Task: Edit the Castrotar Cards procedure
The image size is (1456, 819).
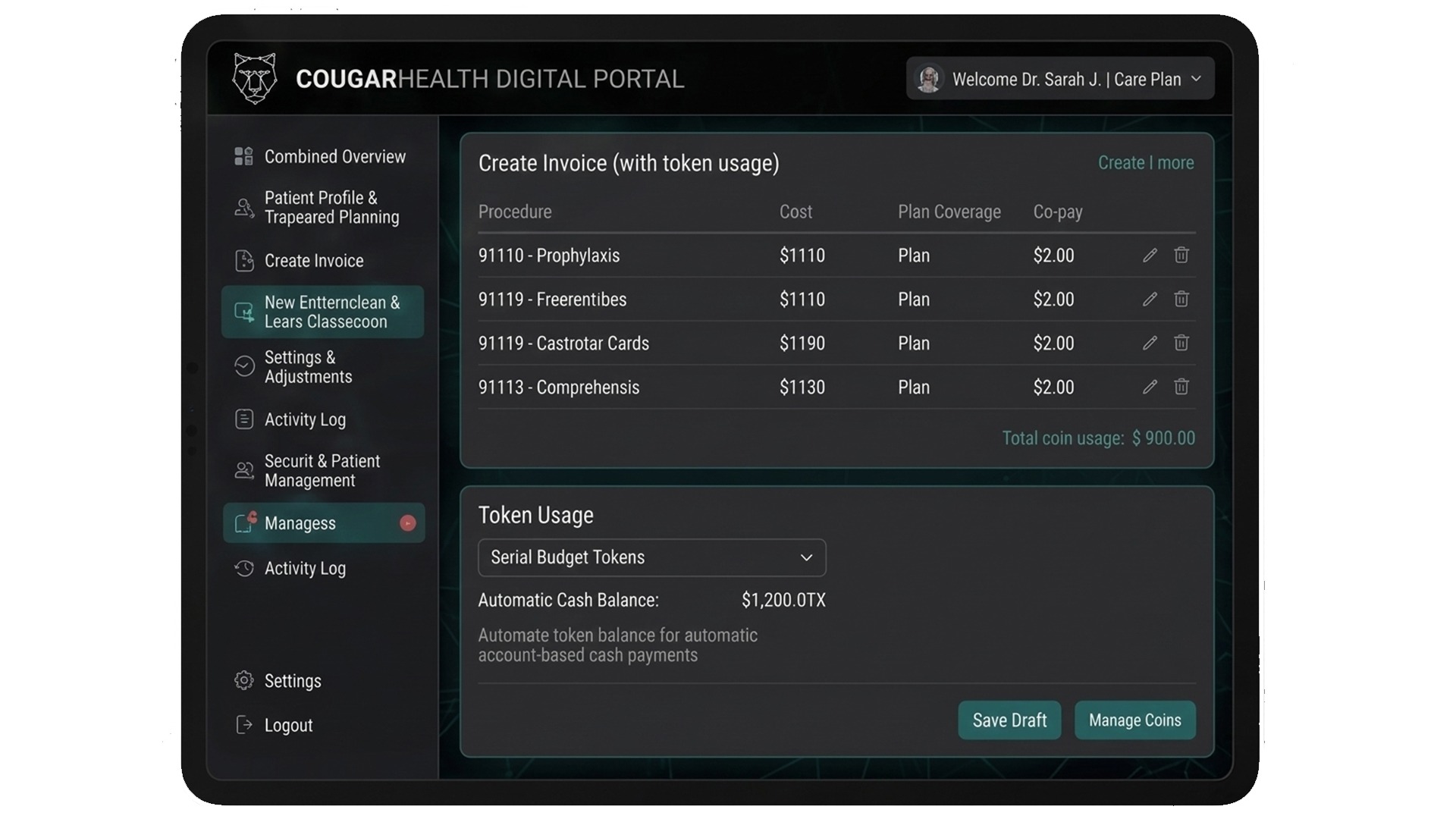Action: 1150,344
